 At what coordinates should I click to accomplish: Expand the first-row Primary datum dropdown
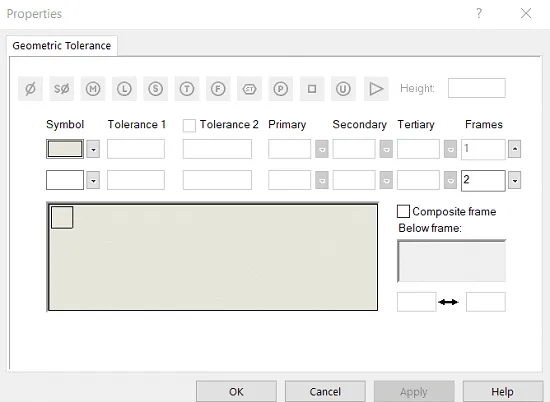point(322,149)
